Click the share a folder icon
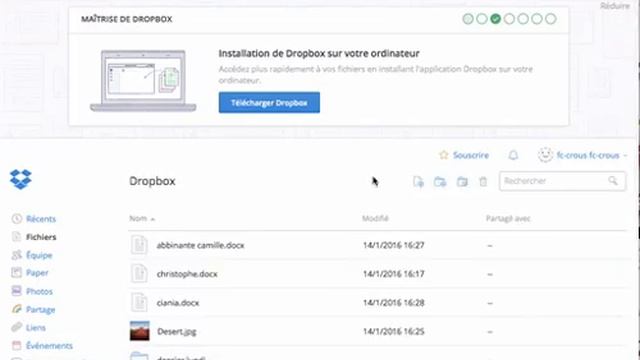The image size is (640, 360). pyautogui.click(x=462, y=182)
